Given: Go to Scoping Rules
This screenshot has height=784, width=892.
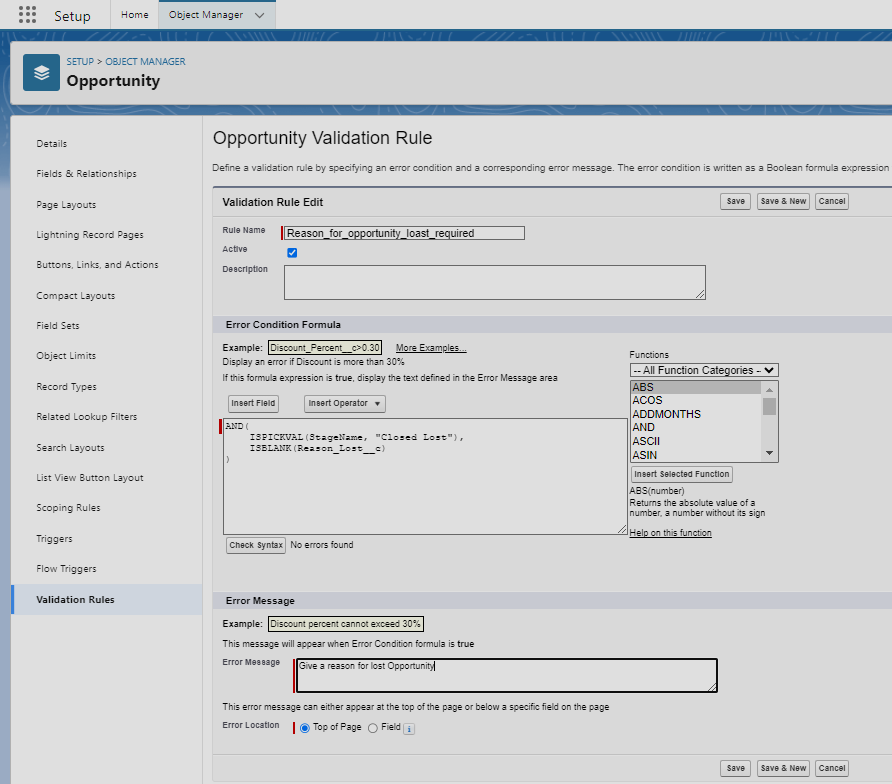Looking at the screenshot, I should pyautogui.click(x=68, y=508).
